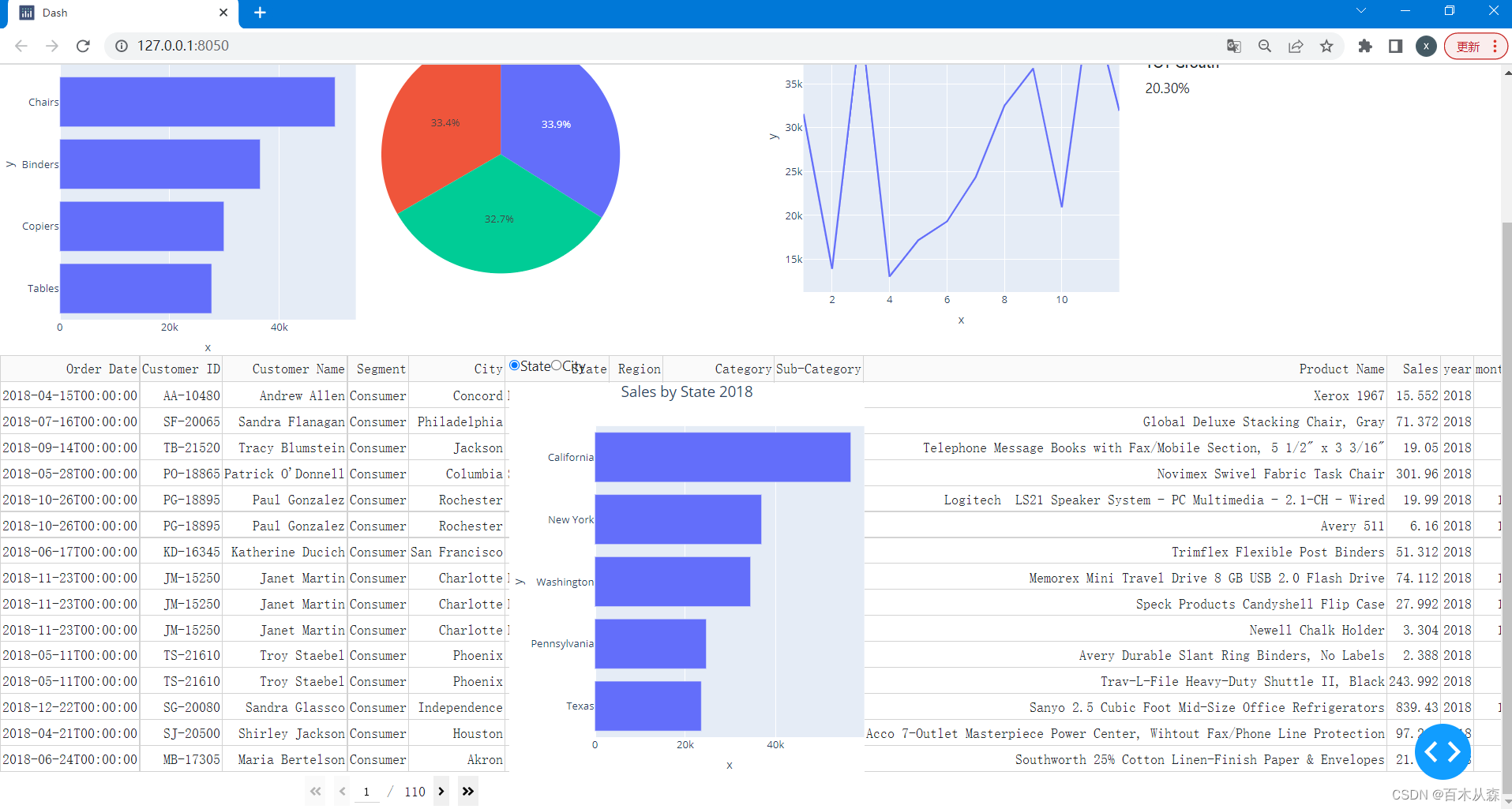
Task: Select the red 33.4% pie slice
Action: pyautogui.click(x=445, y=123)
